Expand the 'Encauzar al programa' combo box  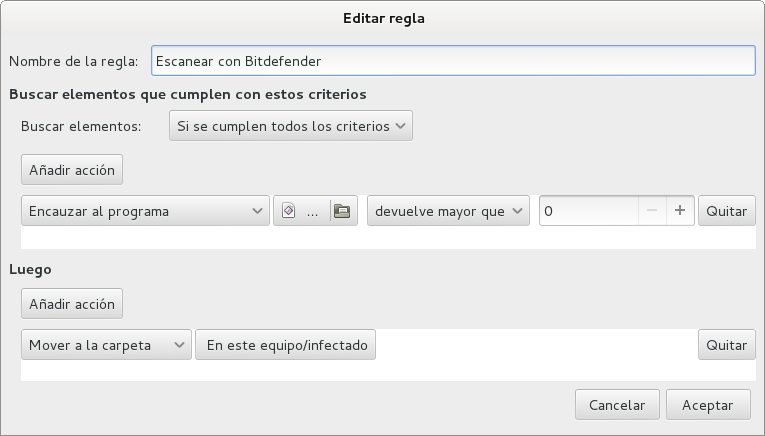[x=145, y=211]
